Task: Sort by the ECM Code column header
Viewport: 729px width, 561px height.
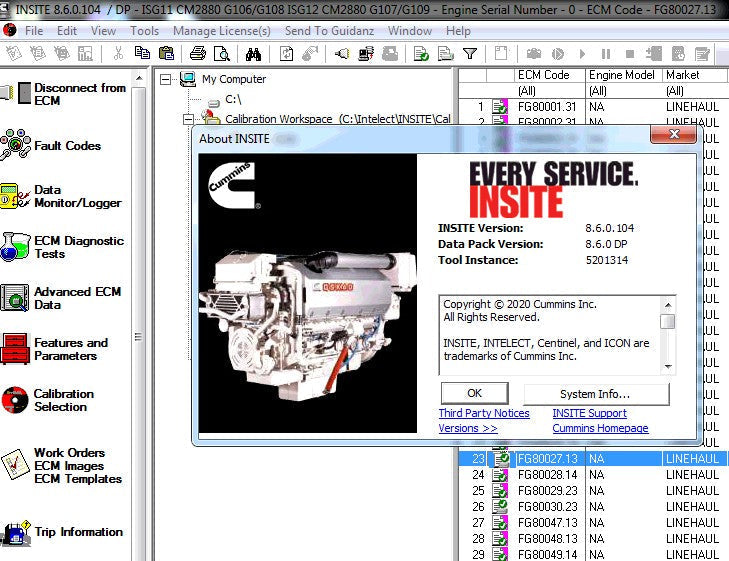Action: click(550, 75)
